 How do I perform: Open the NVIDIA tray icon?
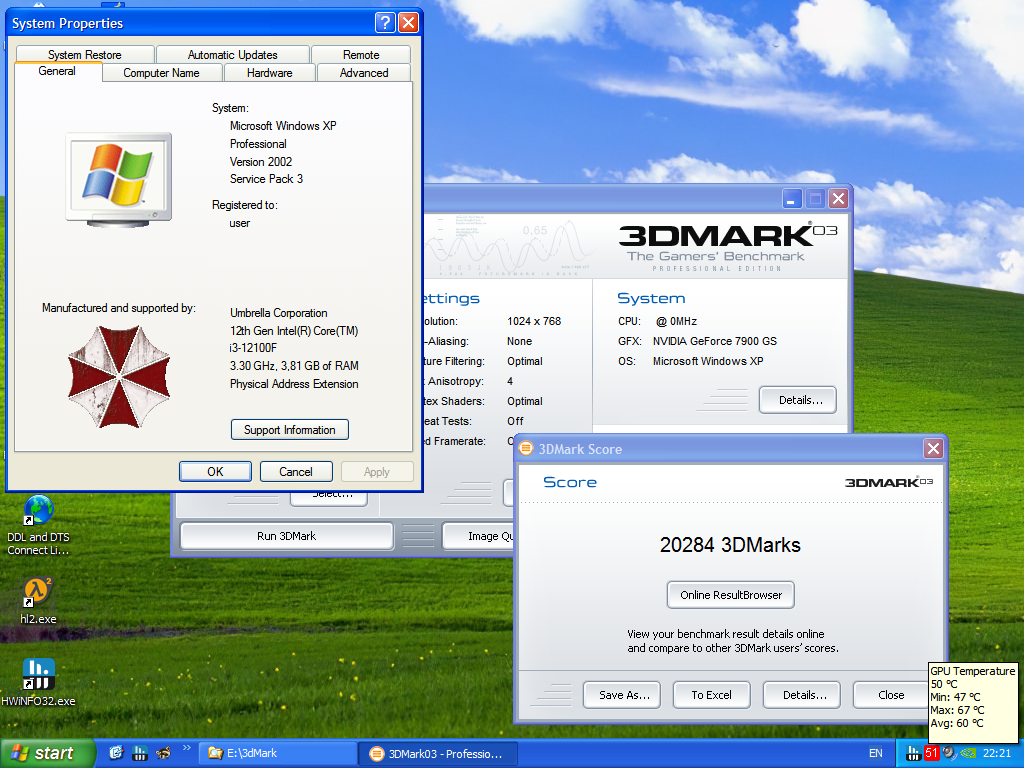(967, 754)
